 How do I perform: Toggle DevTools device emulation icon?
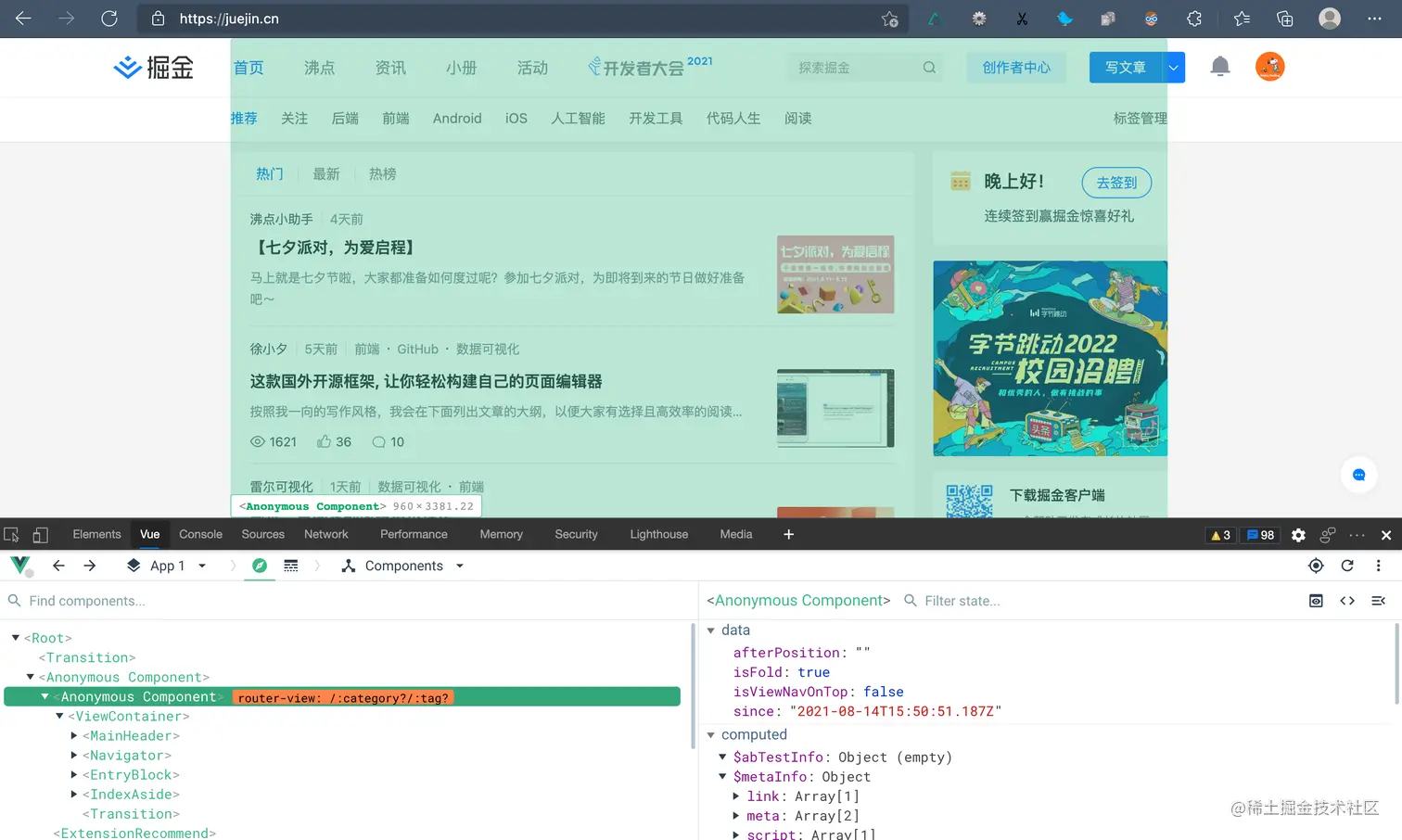coord(40,535)
